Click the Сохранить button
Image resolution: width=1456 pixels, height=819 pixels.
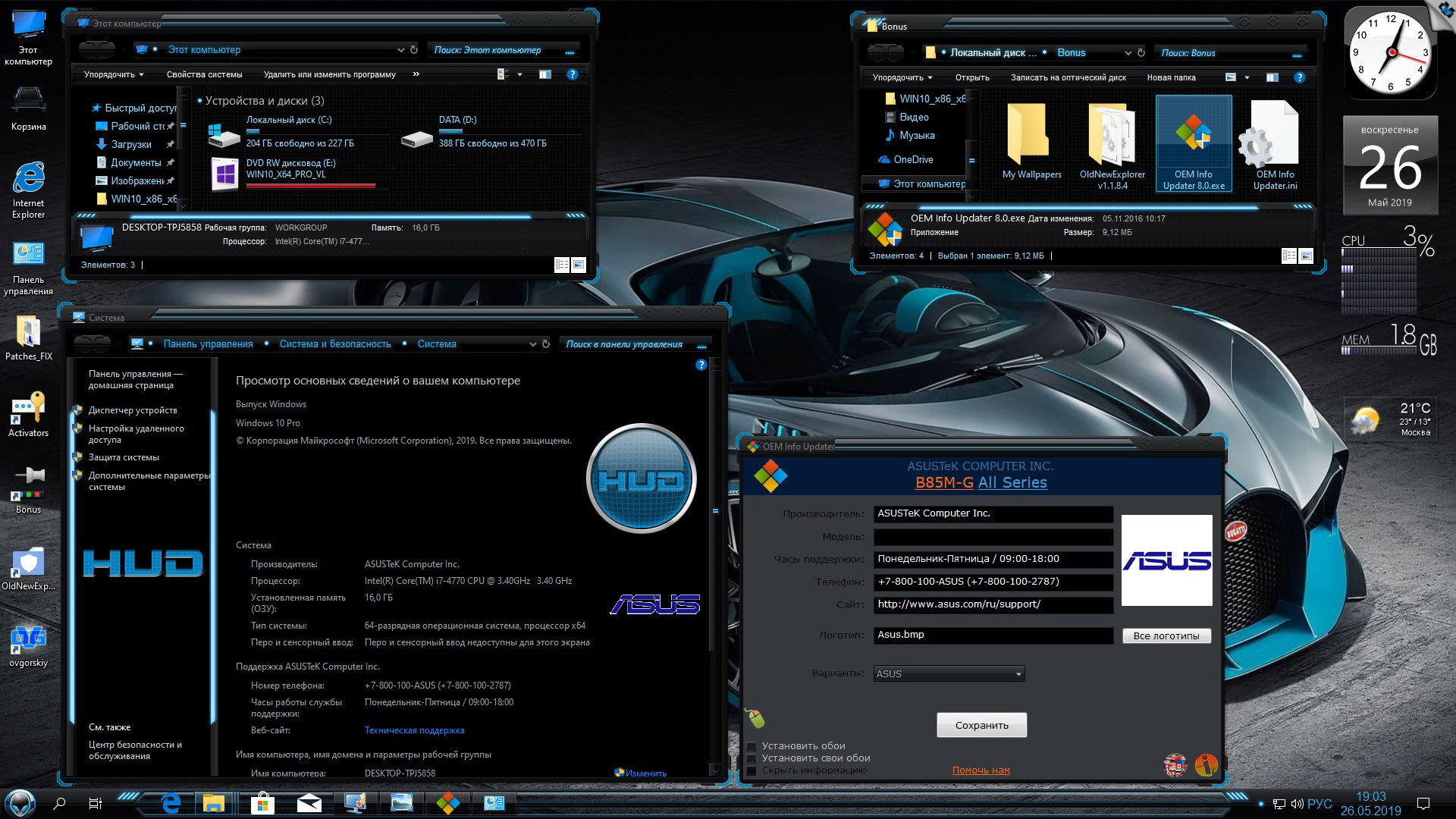pyautogui.click(x=981, y=725)
